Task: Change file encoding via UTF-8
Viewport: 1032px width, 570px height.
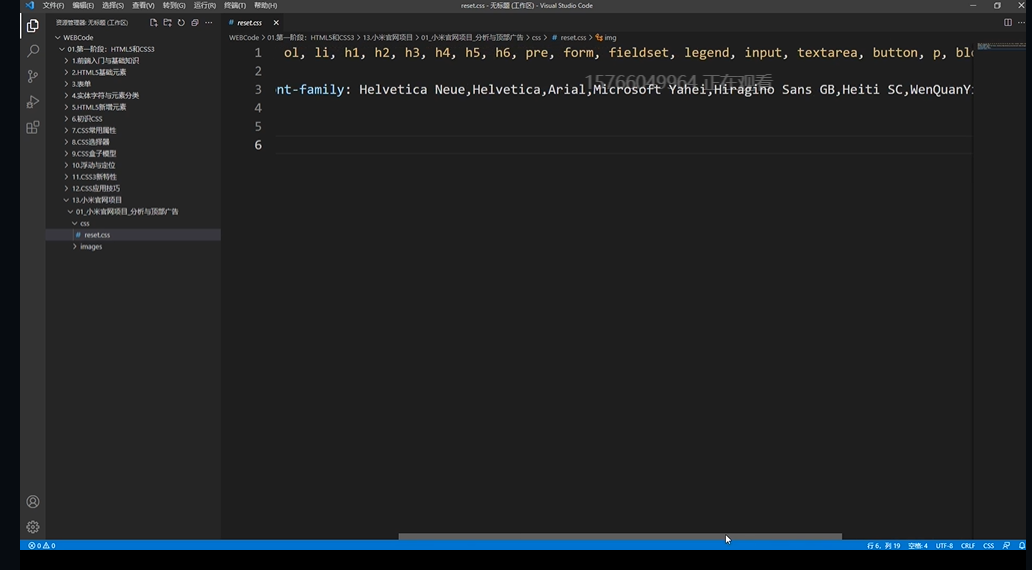Action: pos(944,546)
